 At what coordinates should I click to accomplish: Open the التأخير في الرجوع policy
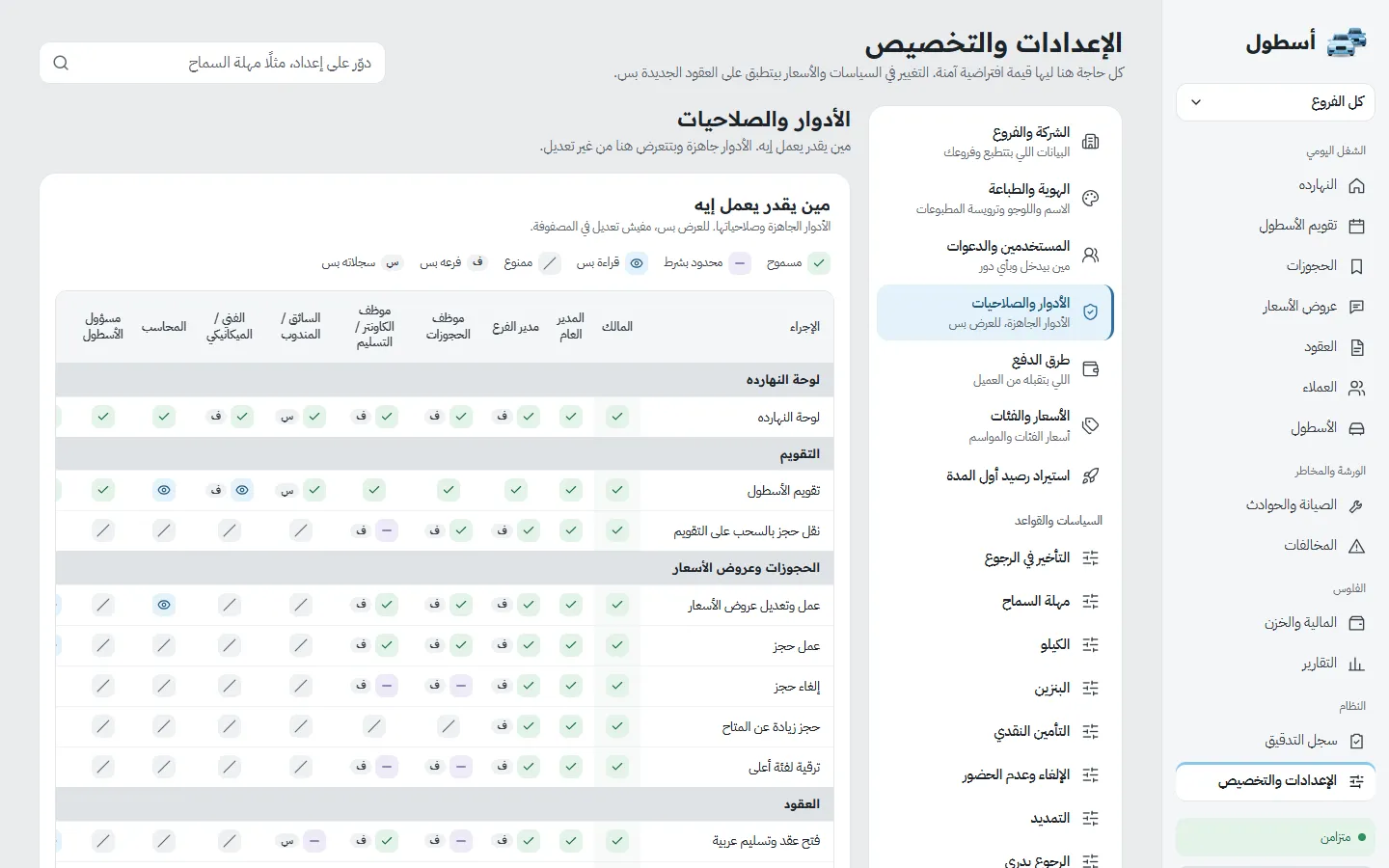[x=994, y=558]
